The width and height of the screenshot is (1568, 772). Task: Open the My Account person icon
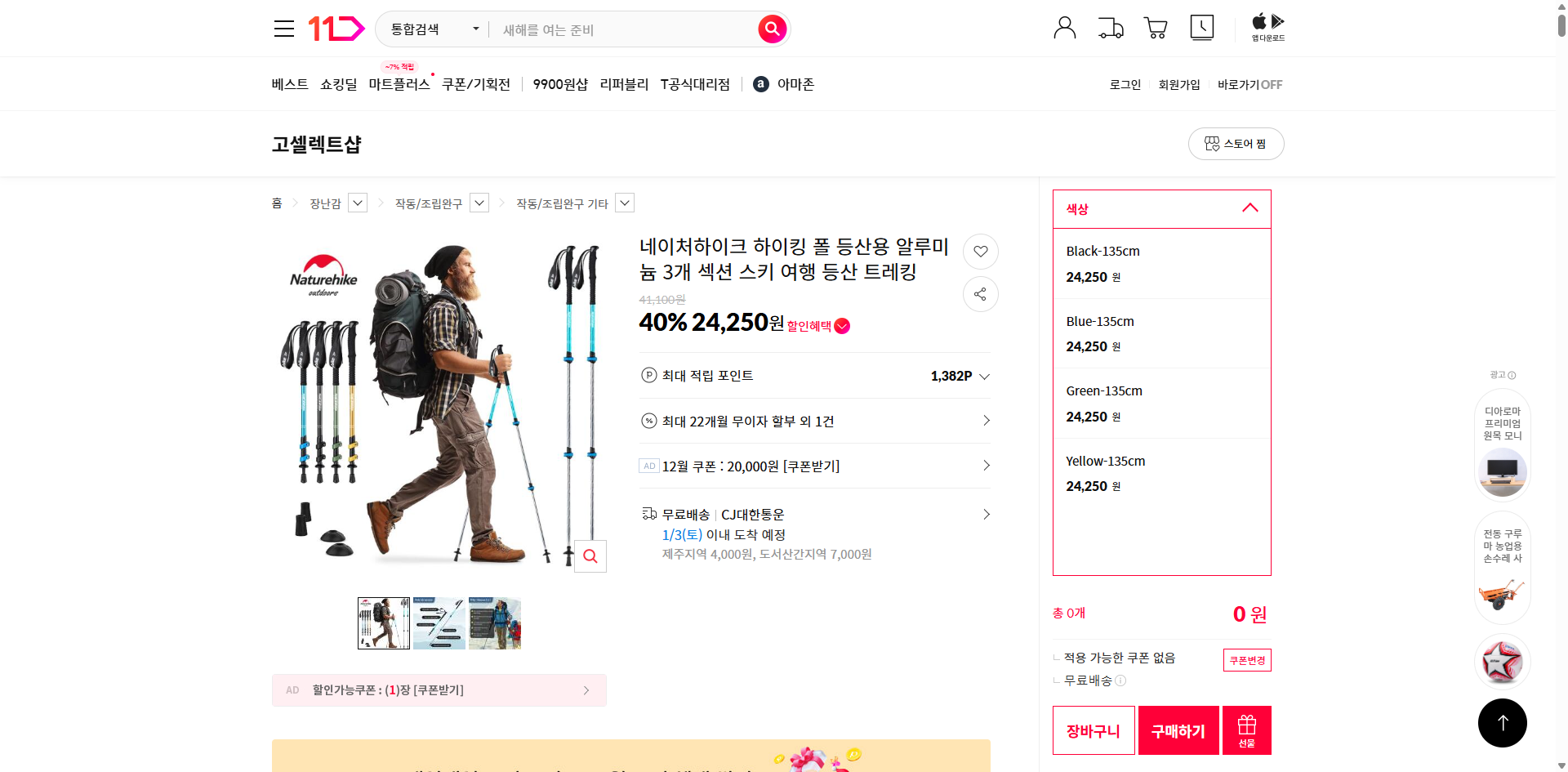1064,27
